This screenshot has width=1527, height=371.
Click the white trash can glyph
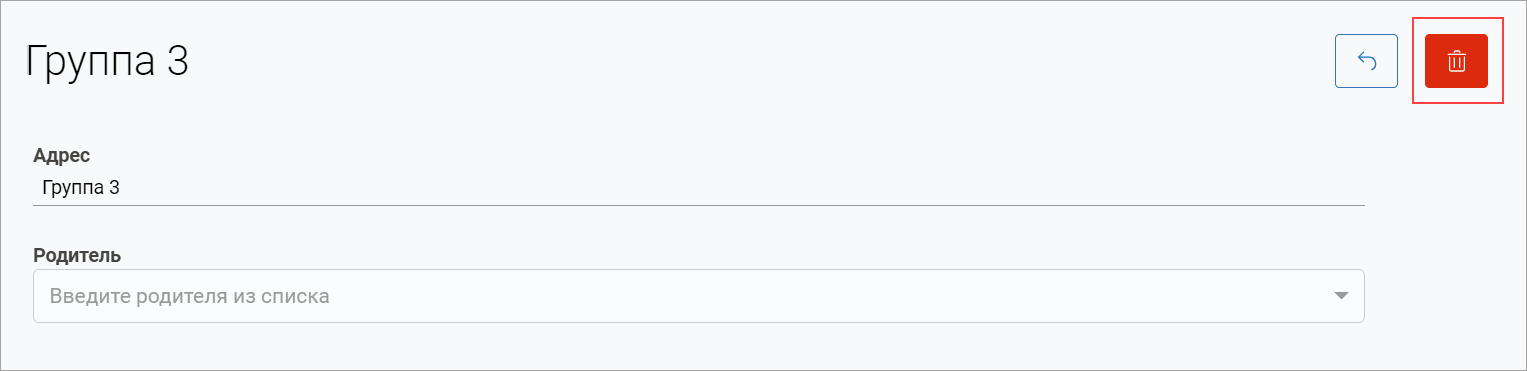pos(1456,61)
